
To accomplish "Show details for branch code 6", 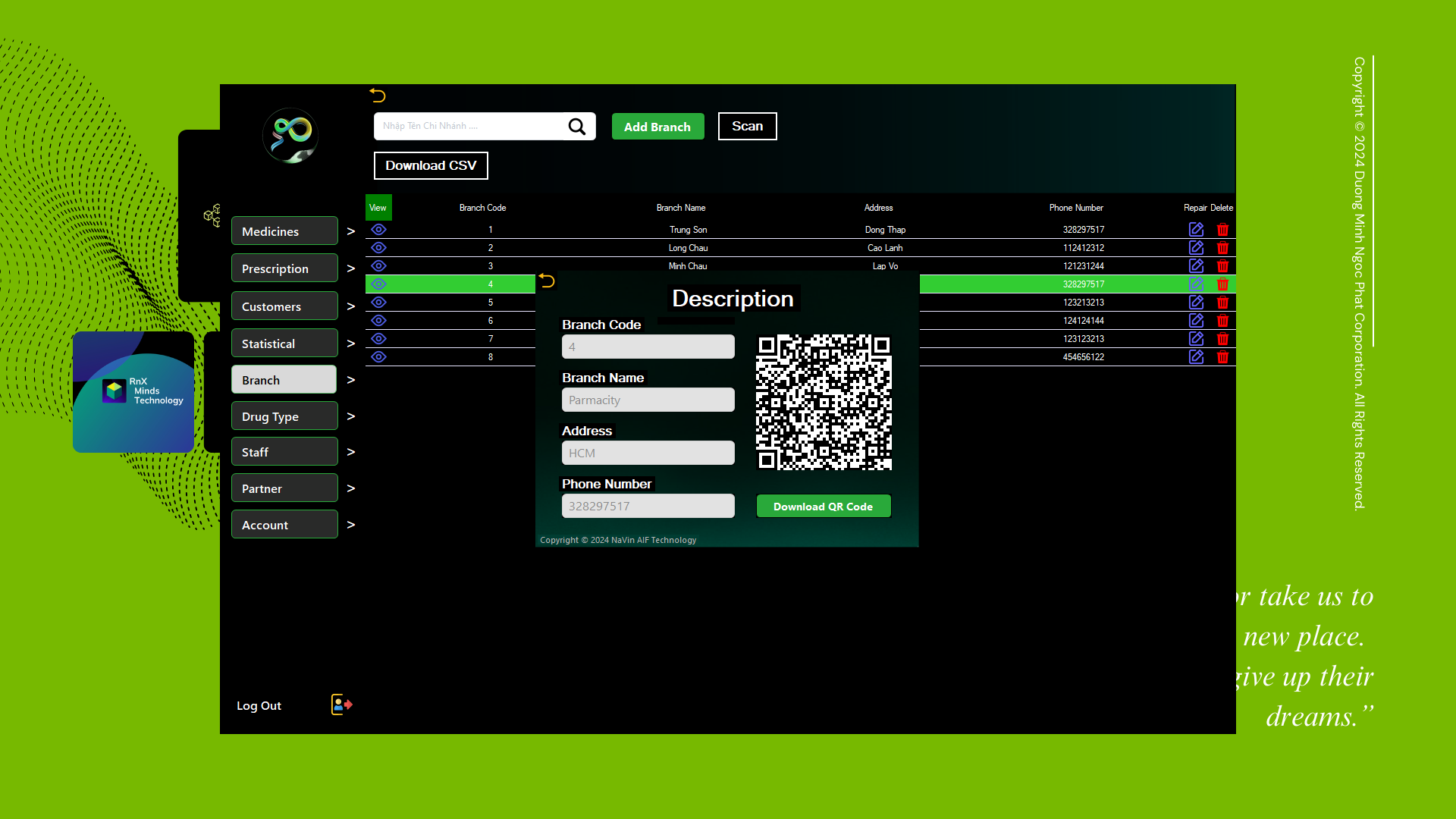I will tap(378, 321).
